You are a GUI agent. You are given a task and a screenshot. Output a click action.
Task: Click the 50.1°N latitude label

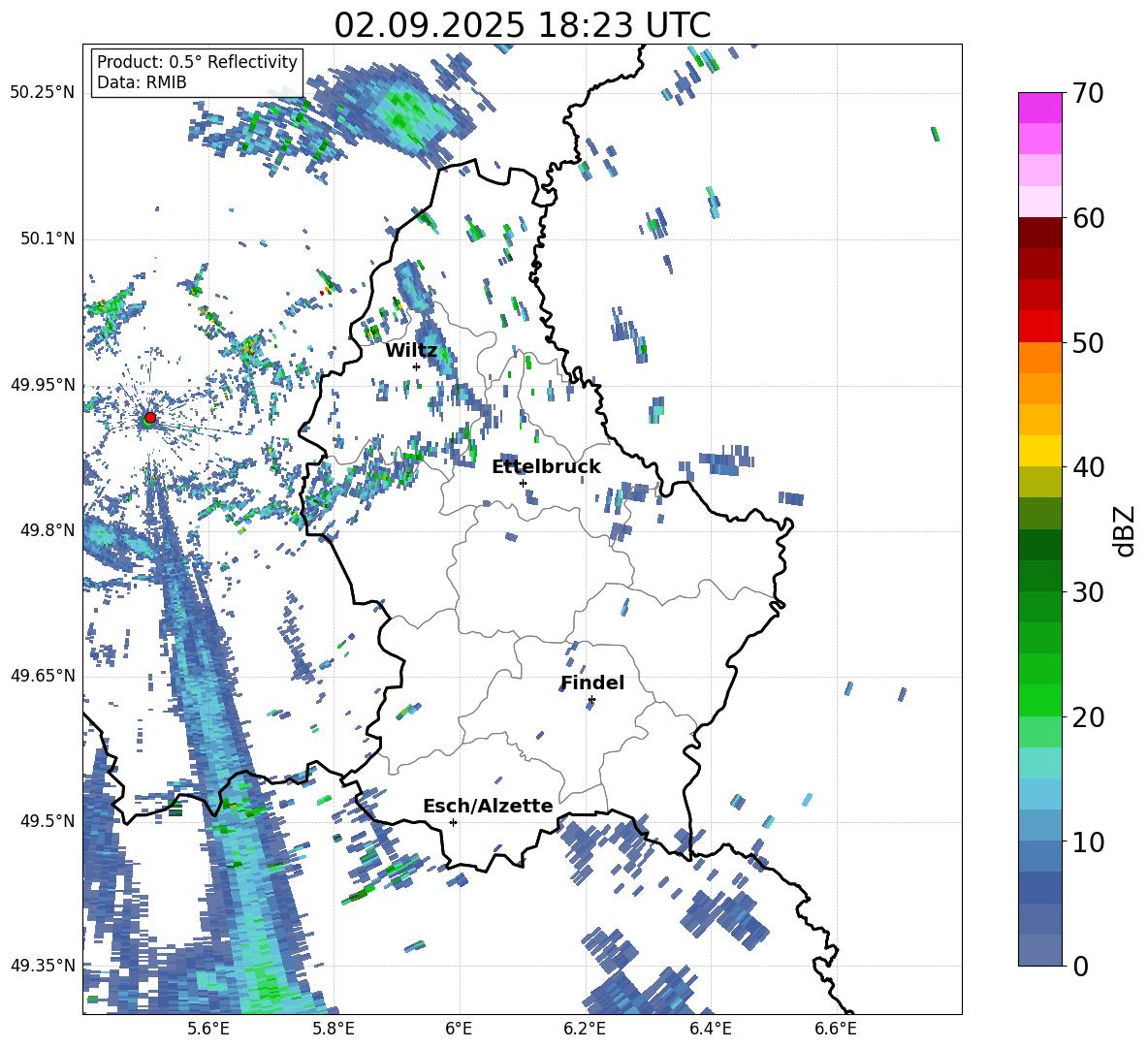pos(47,238)
